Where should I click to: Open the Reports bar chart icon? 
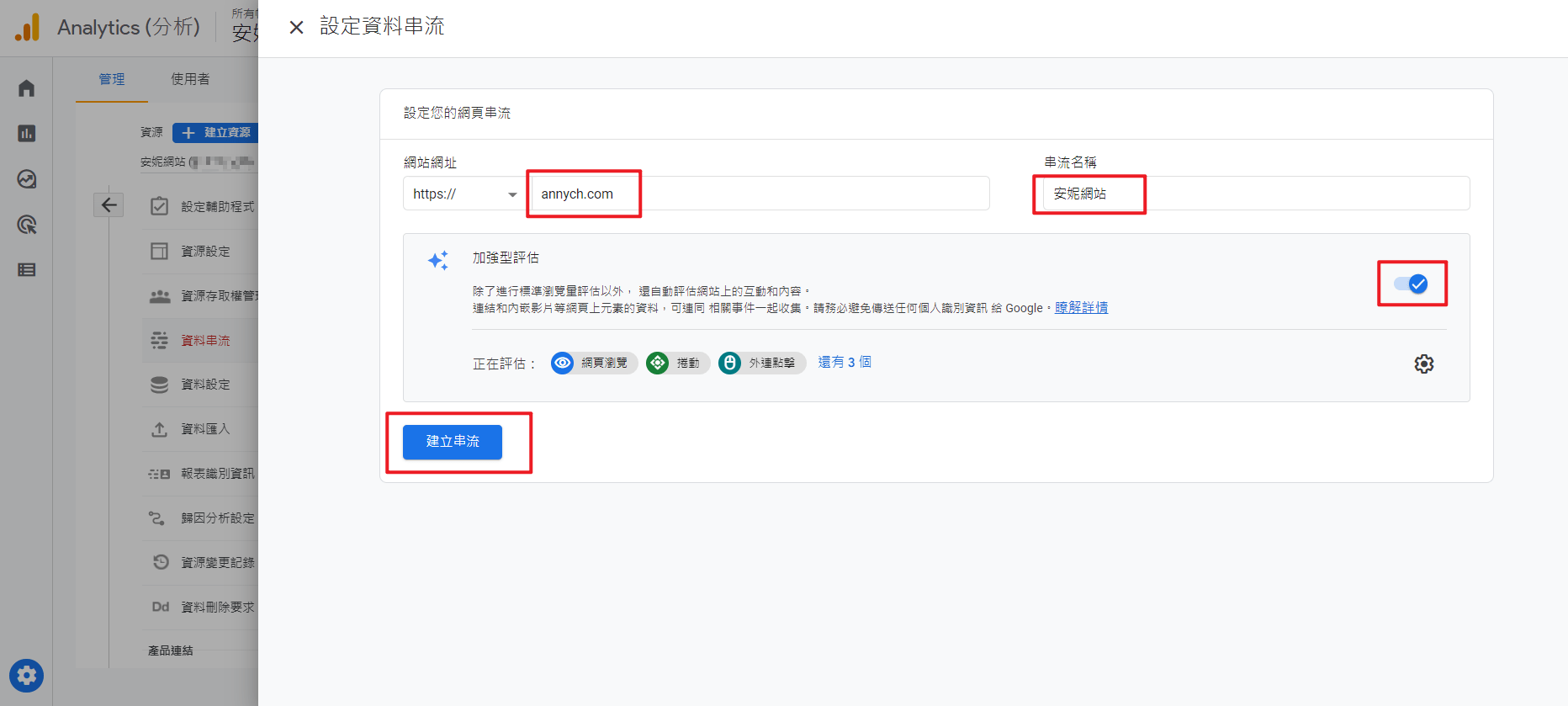click(x=27, y=133)
